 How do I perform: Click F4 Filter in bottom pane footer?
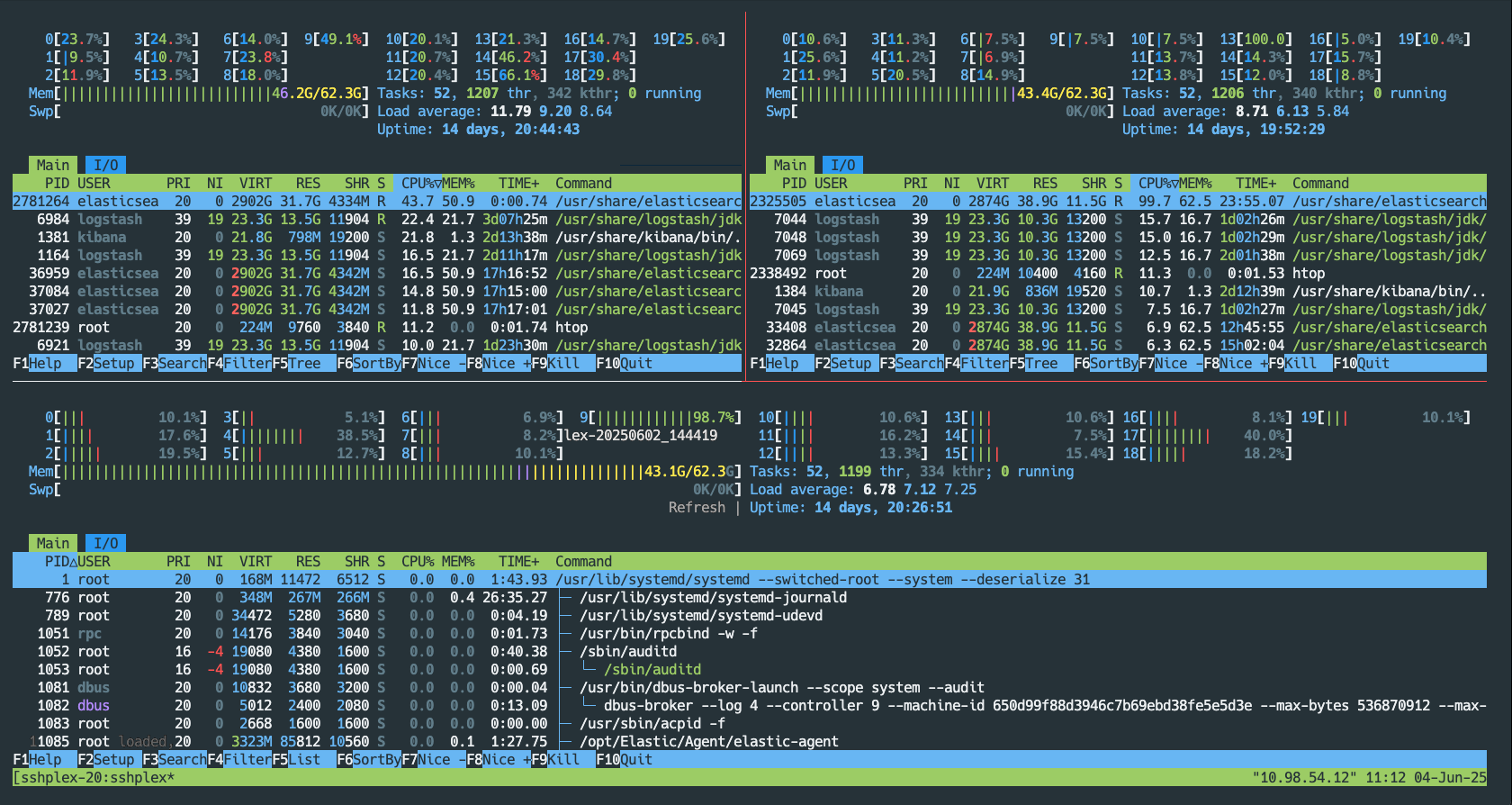point(239,759)
